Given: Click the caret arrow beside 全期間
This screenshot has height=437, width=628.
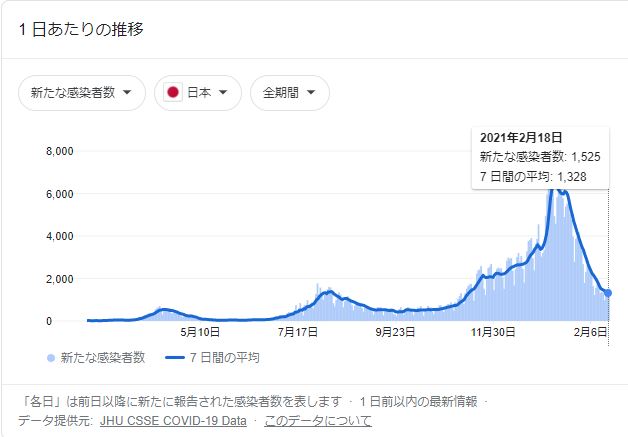Looking at the screenshot, I should 312,93.
